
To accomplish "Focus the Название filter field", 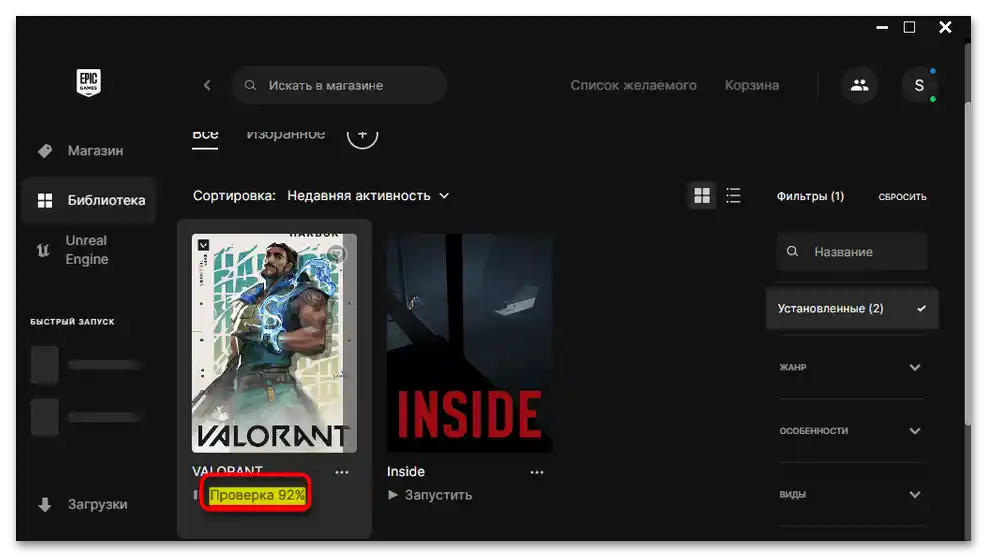I will point(852,251).
